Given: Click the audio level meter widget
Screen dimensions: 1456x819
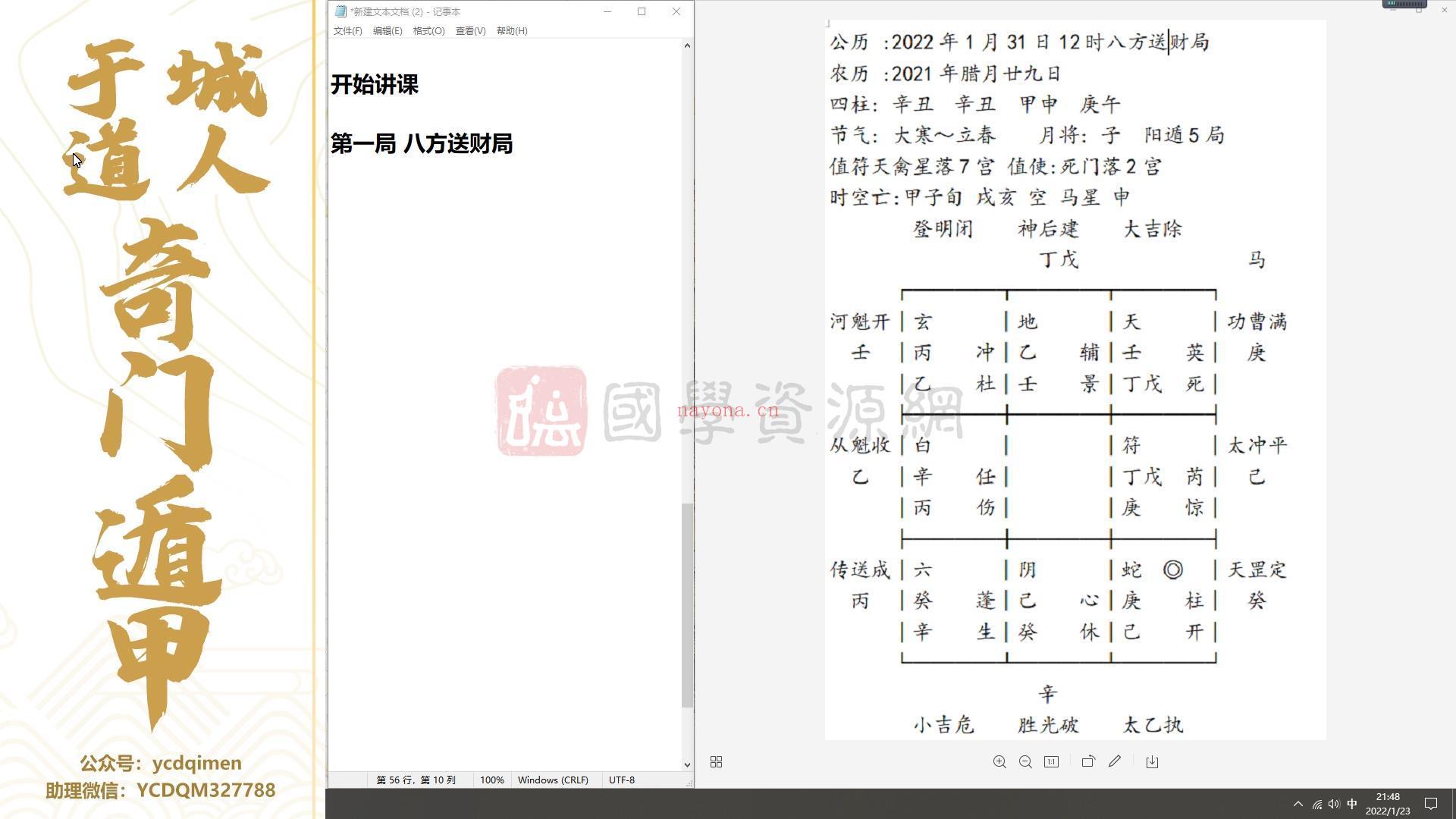Looking at the screenshot, I should [x=1404, y=5].
